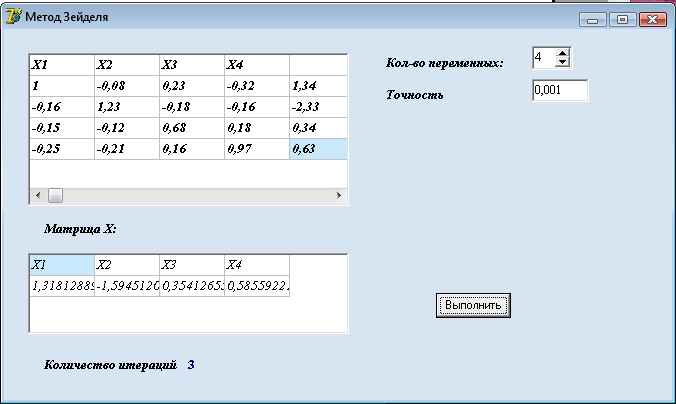Click the iteration count value 3

(191, 365)
